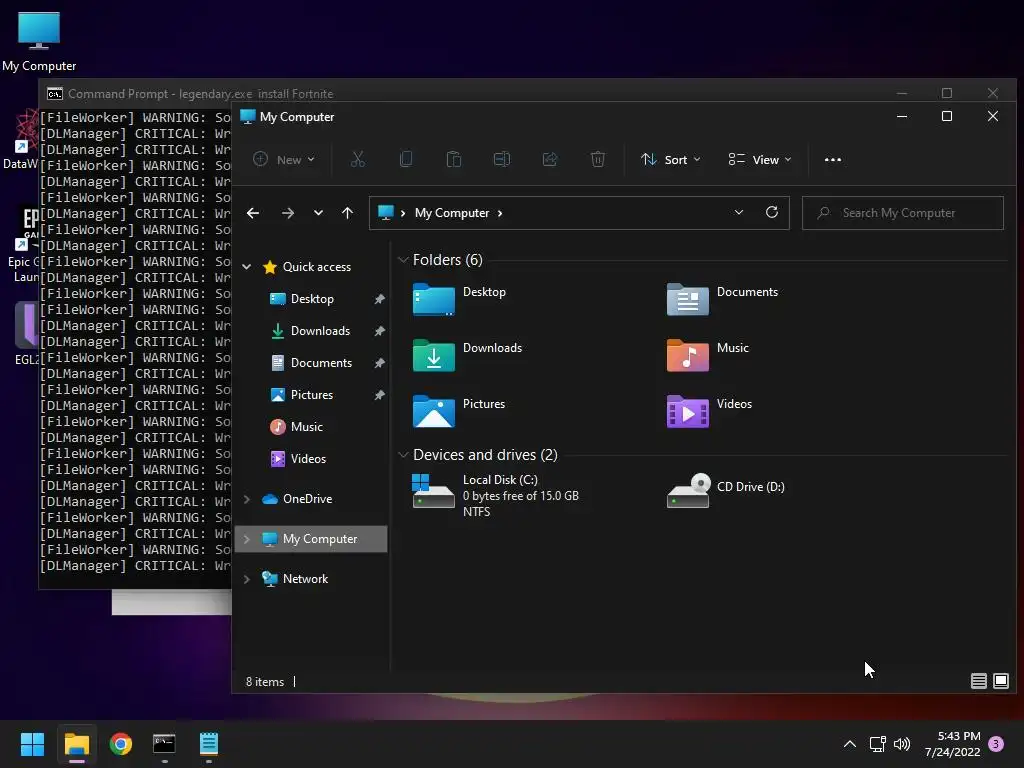Click '0 bytes free of 15.0 GB' text
The height and width of the screenshot is (768, 1024).
(520, 496)
